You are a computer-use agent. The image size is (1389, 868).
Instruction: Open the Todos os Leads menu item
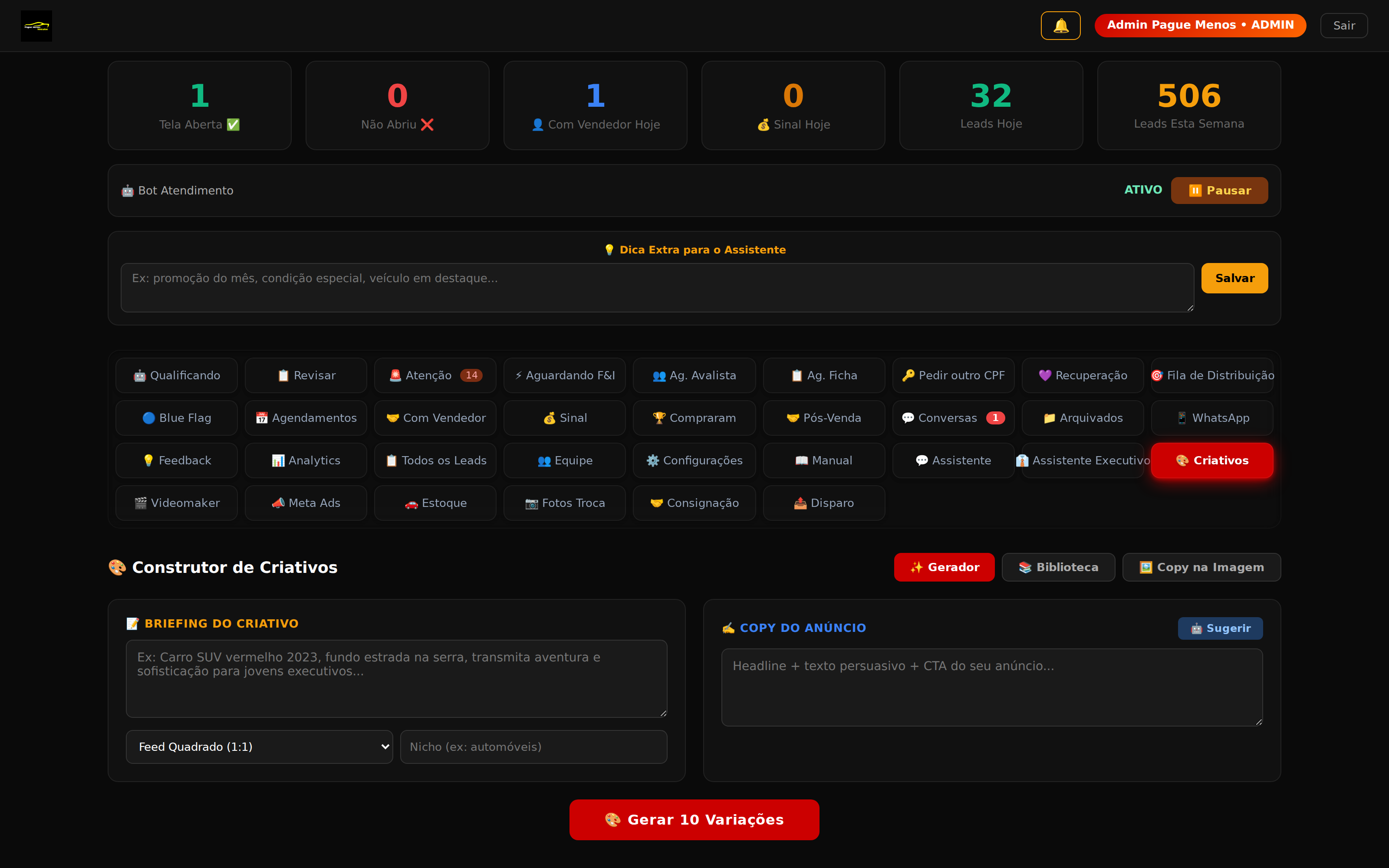tap(435, 460)
